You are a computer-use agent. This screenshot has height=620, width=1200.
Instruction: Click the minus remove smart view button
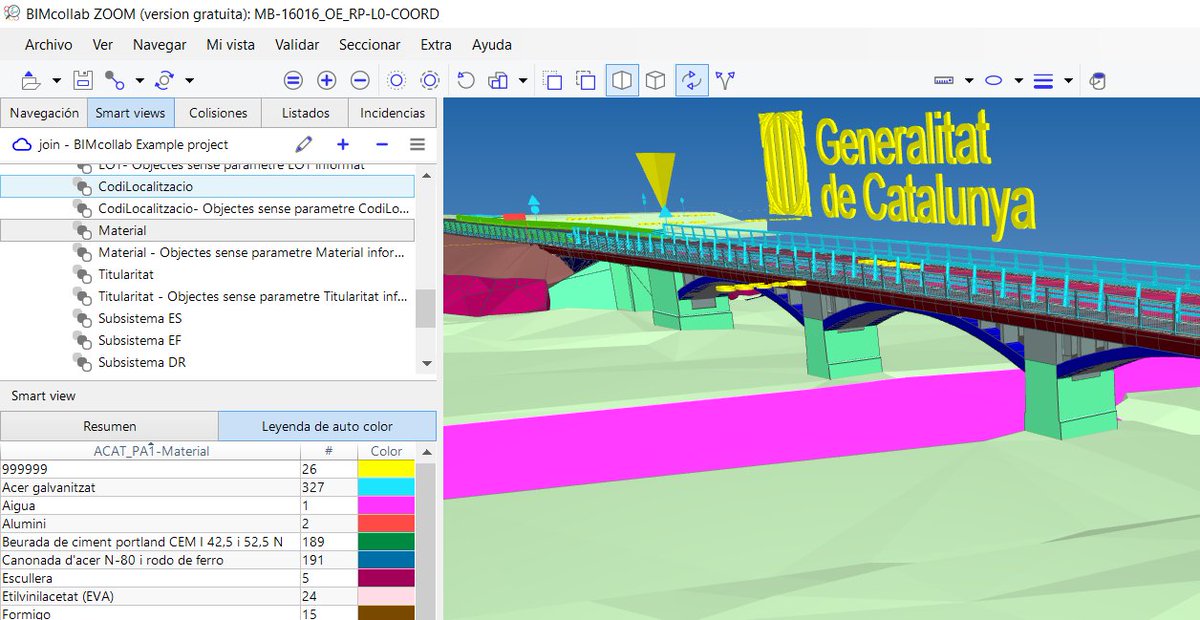[382, 144]
